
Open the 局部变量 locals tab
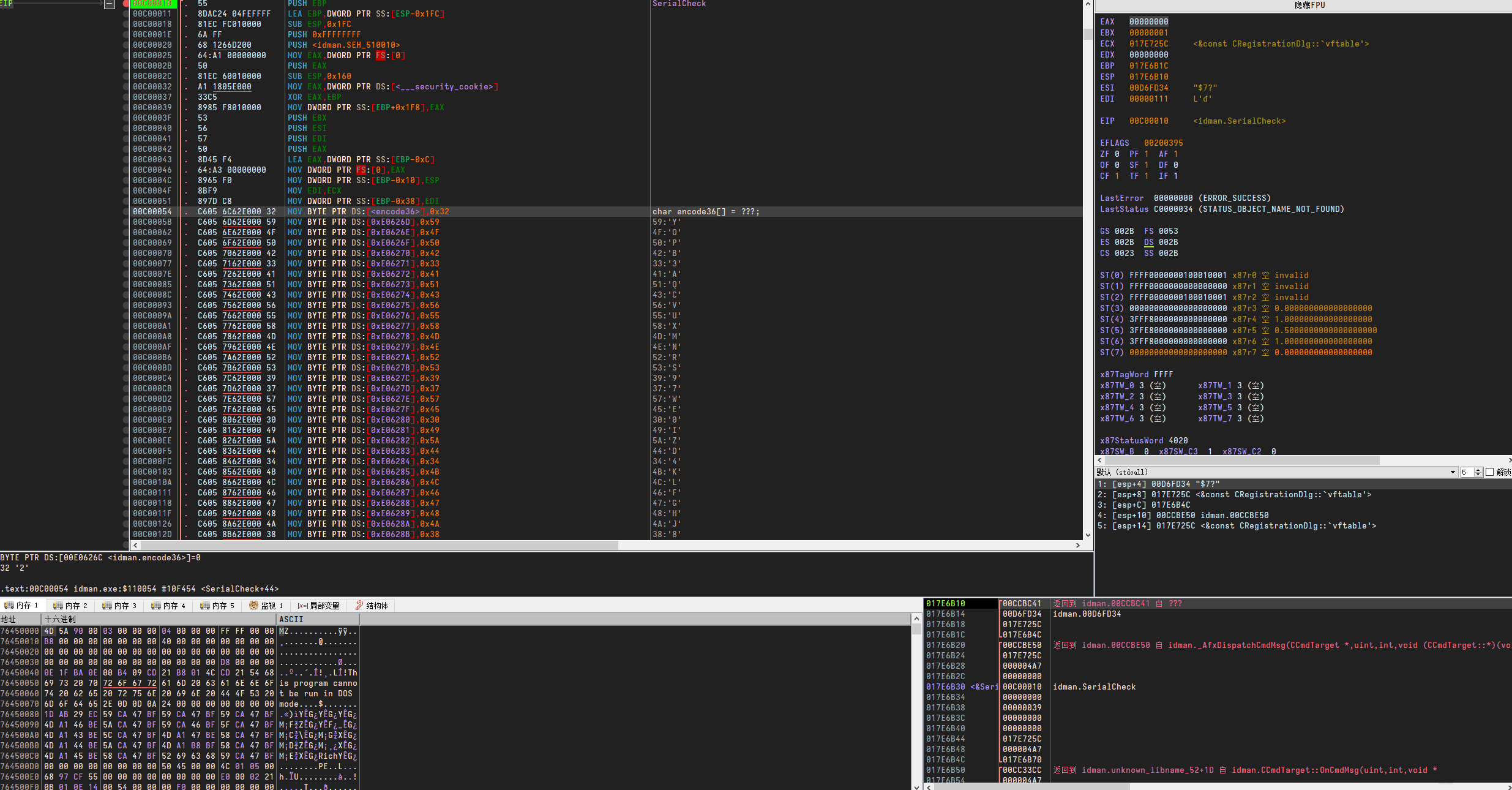pyautogui.click(x=318, y=605)
